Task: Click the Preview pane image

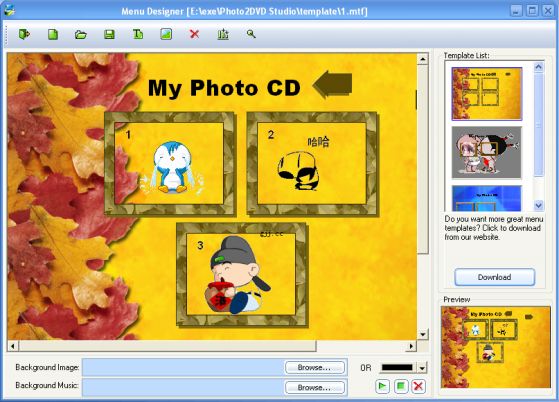Action: pyautogui.click(x=496, y=347)
